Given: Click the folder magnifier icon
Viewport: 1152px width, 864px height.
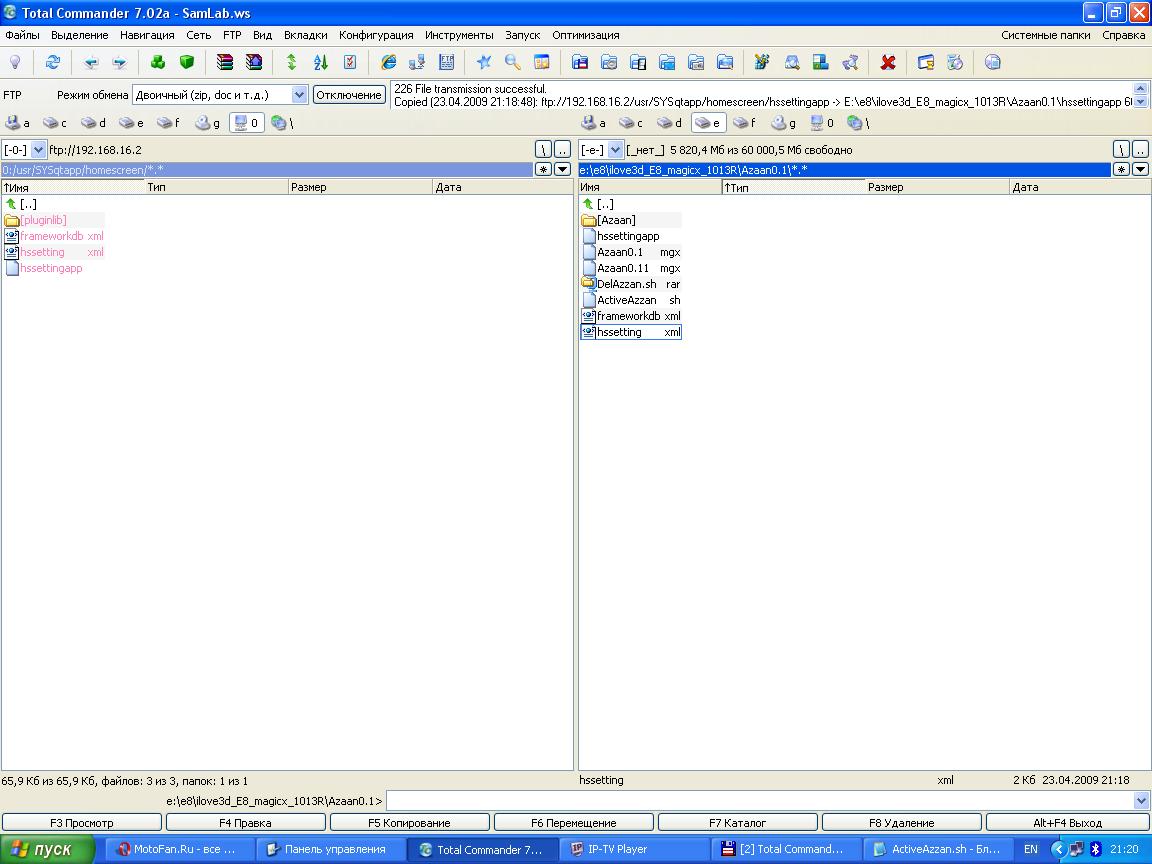Looking at the screenshot, I should coord(792,62).
